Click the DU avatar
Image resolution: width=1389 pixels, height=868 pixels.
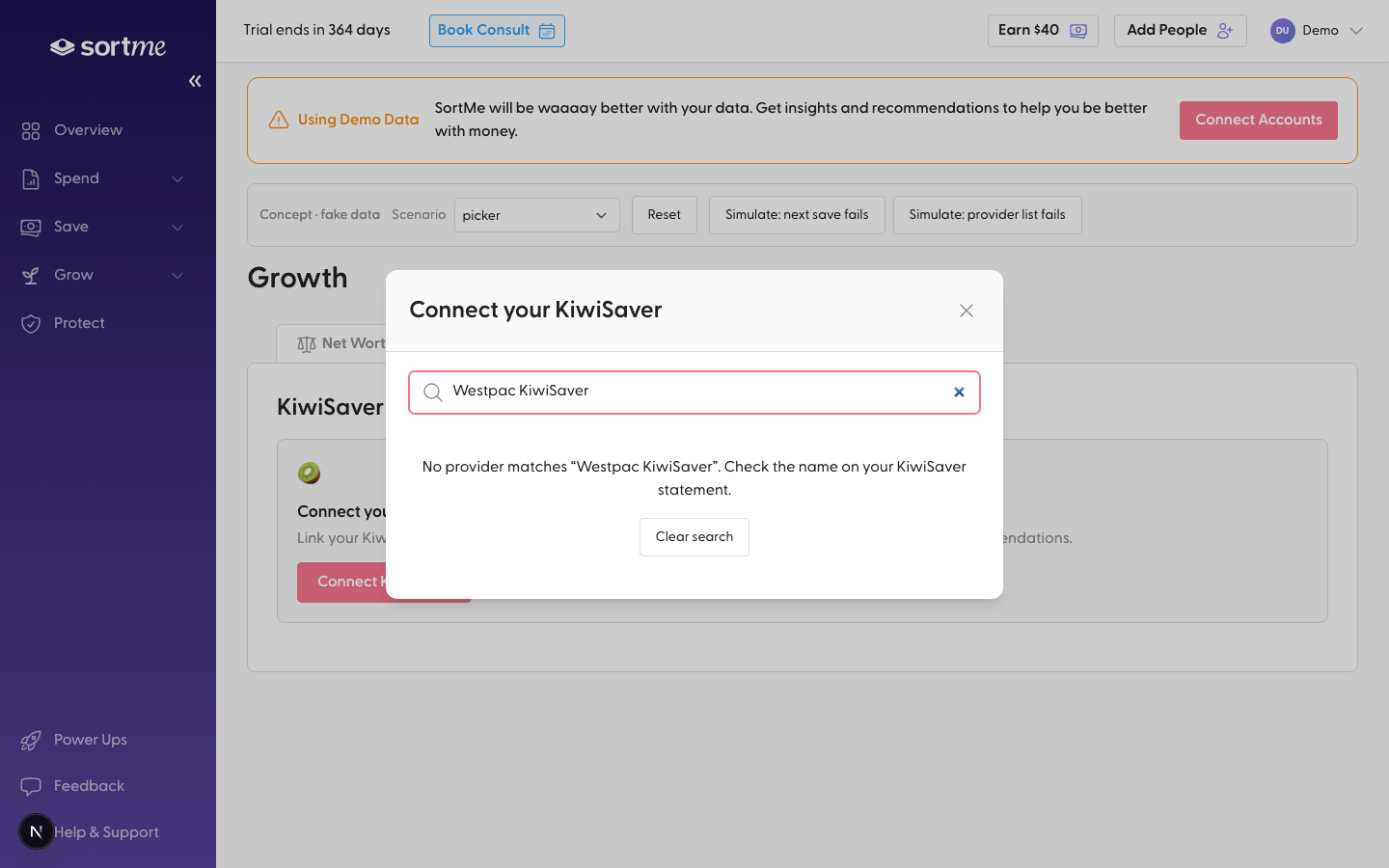coord(1282,31)
